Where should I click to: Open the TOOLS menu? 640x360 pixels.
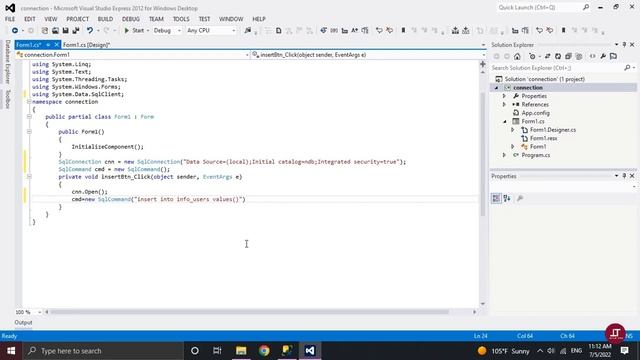point(181,19)
